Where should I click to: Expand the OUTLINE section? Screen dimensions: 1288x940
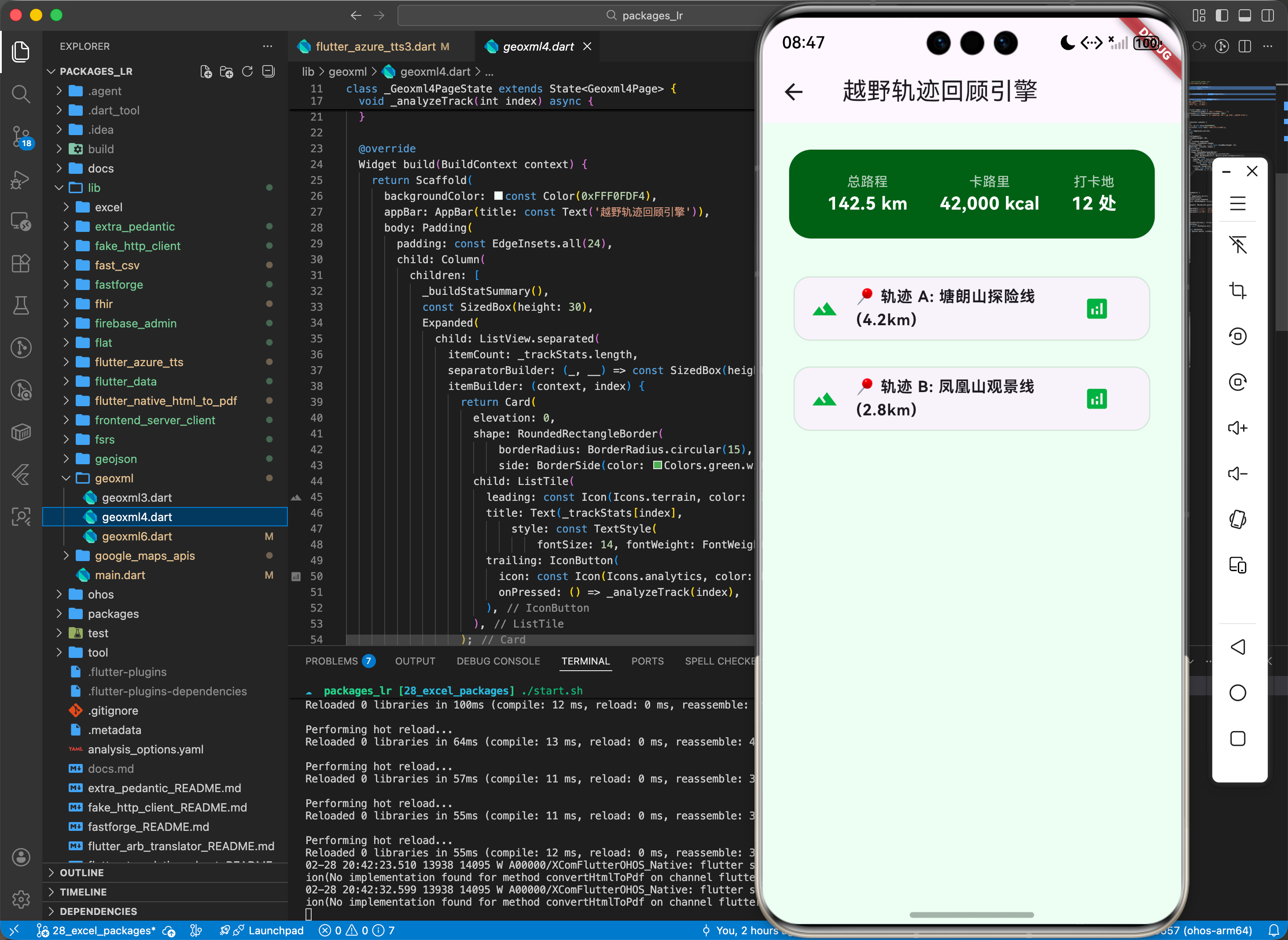coord(81,872)
